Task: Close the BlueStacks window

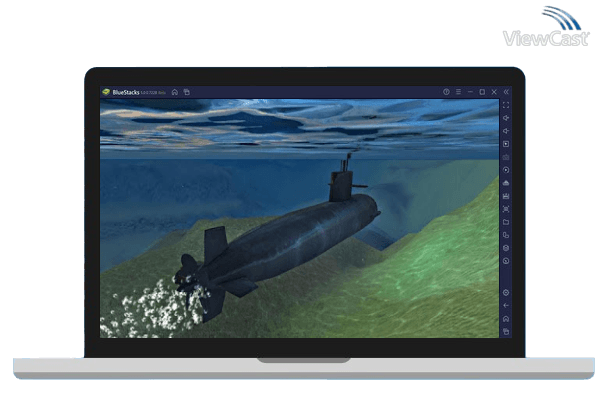Action: pyautogui.click(x=494, y=92)
